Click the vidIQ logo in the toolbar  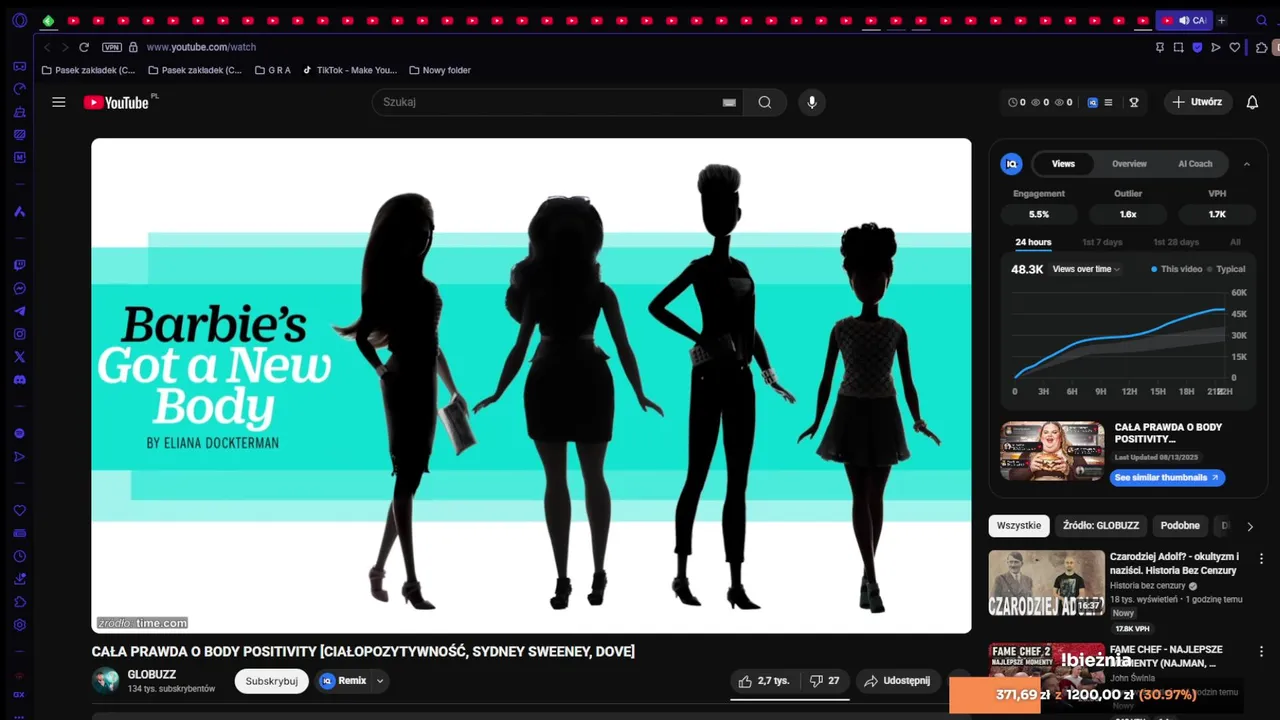pyautogui.click(x=1093, y=102)
